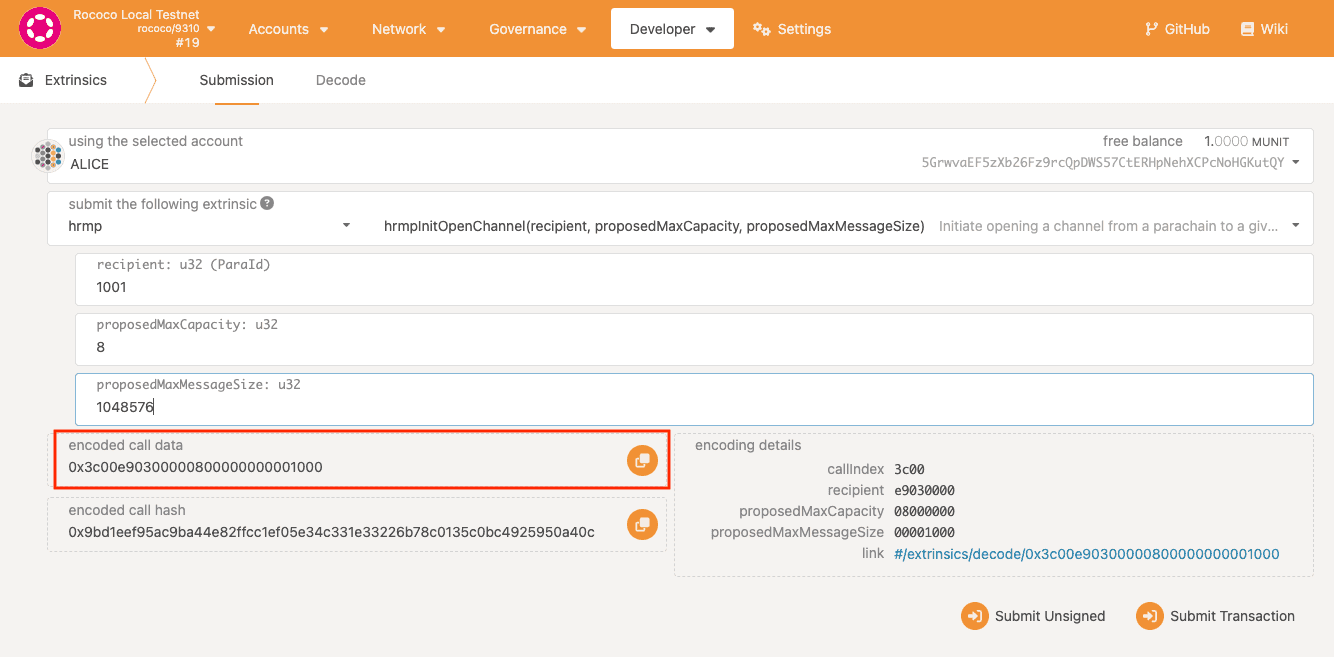
Task: Click the Polkadot network logo
Action: click(x=40, y=28)
